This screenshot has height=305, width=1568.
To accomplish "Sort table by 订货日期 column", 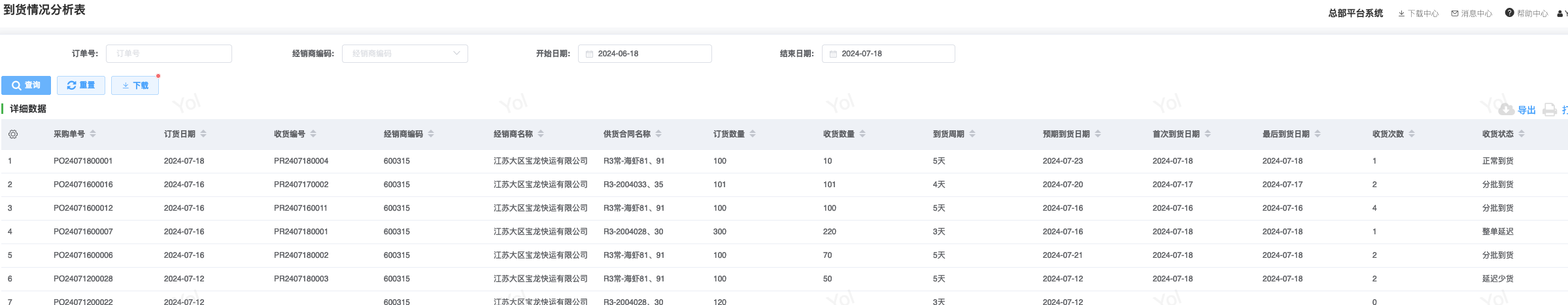I will (203, 134).
